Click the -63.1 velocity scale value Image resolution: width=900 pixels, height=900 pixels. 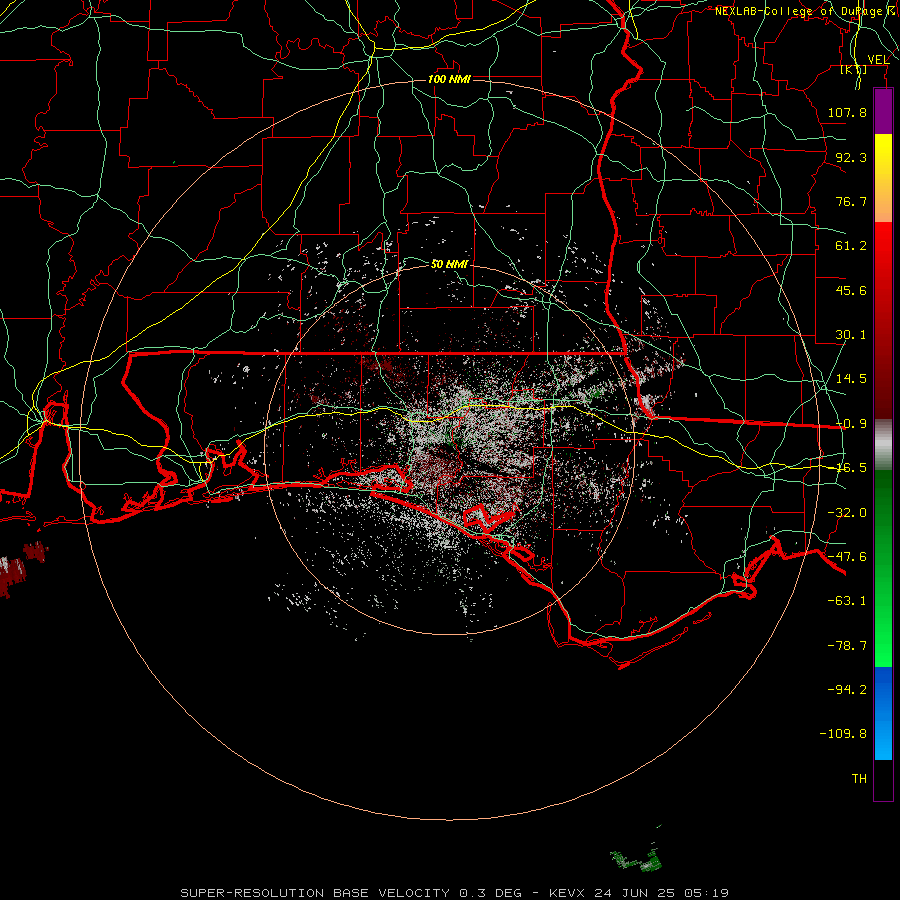click(x=847, y=601)
